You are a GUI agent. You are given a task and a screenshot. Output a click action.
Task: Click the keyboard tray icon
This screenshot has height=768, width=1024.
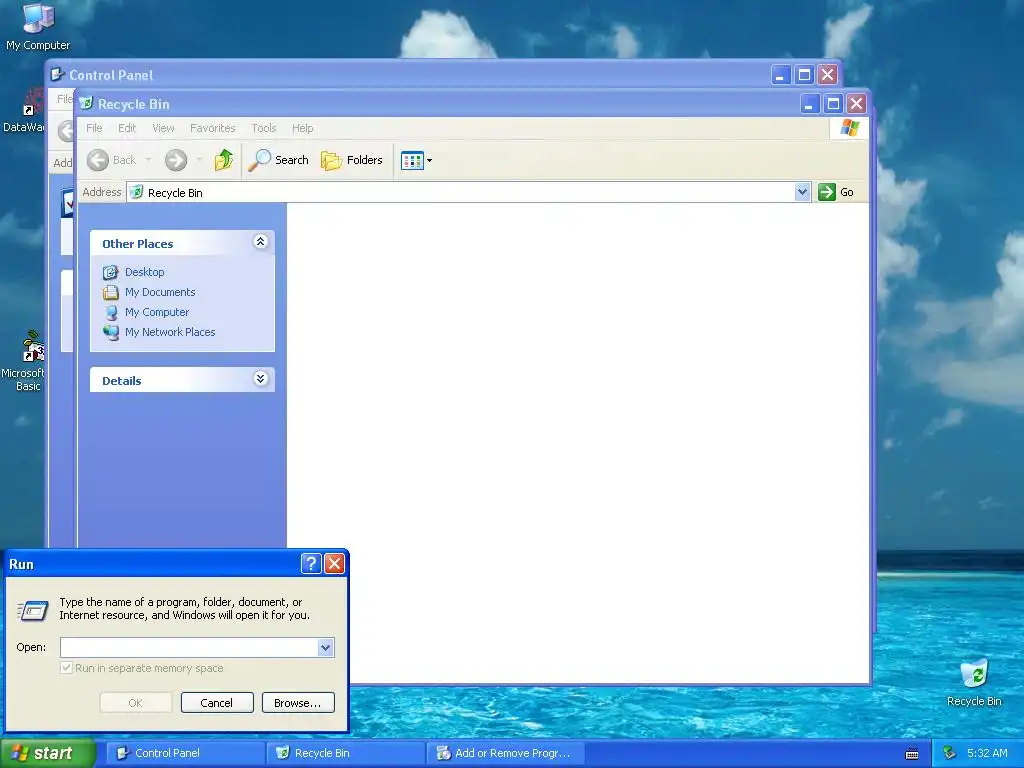click(x=912, y=754)
